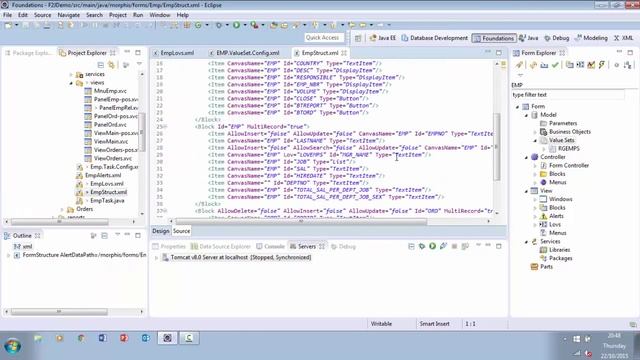Click the chart icon in Form Explorer toolbar
Image resolution: width=640 pixels, height=360 pixels.
(591, 65)
